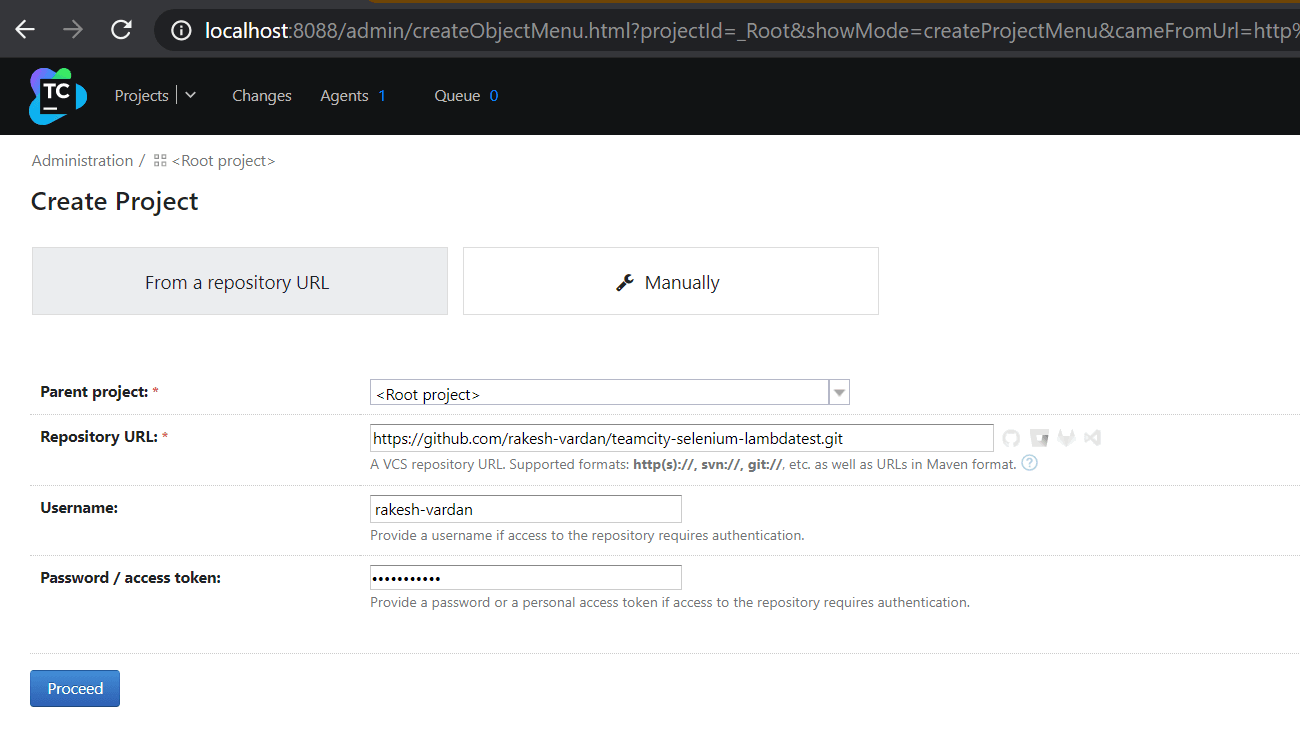
Task: Follow the Administration breadcrumb link
Action: pyautogui.click(x=82, y=161)
